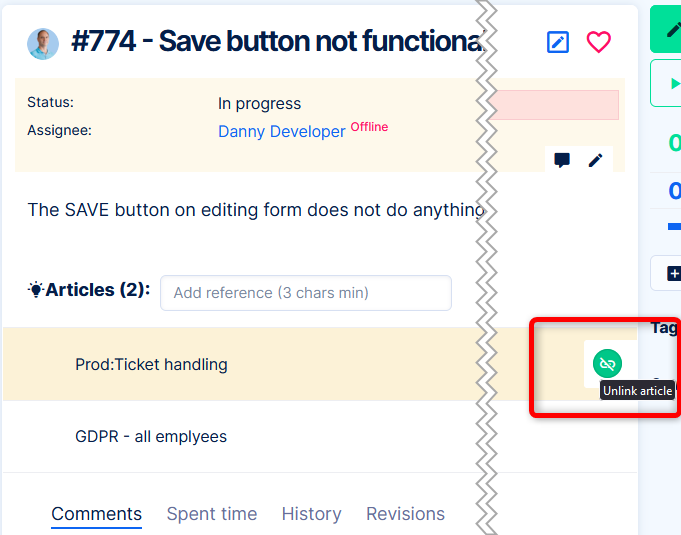681x535 pixels.
Task: Click the blue edit ticket icon
Action: (x=558, y=42)
